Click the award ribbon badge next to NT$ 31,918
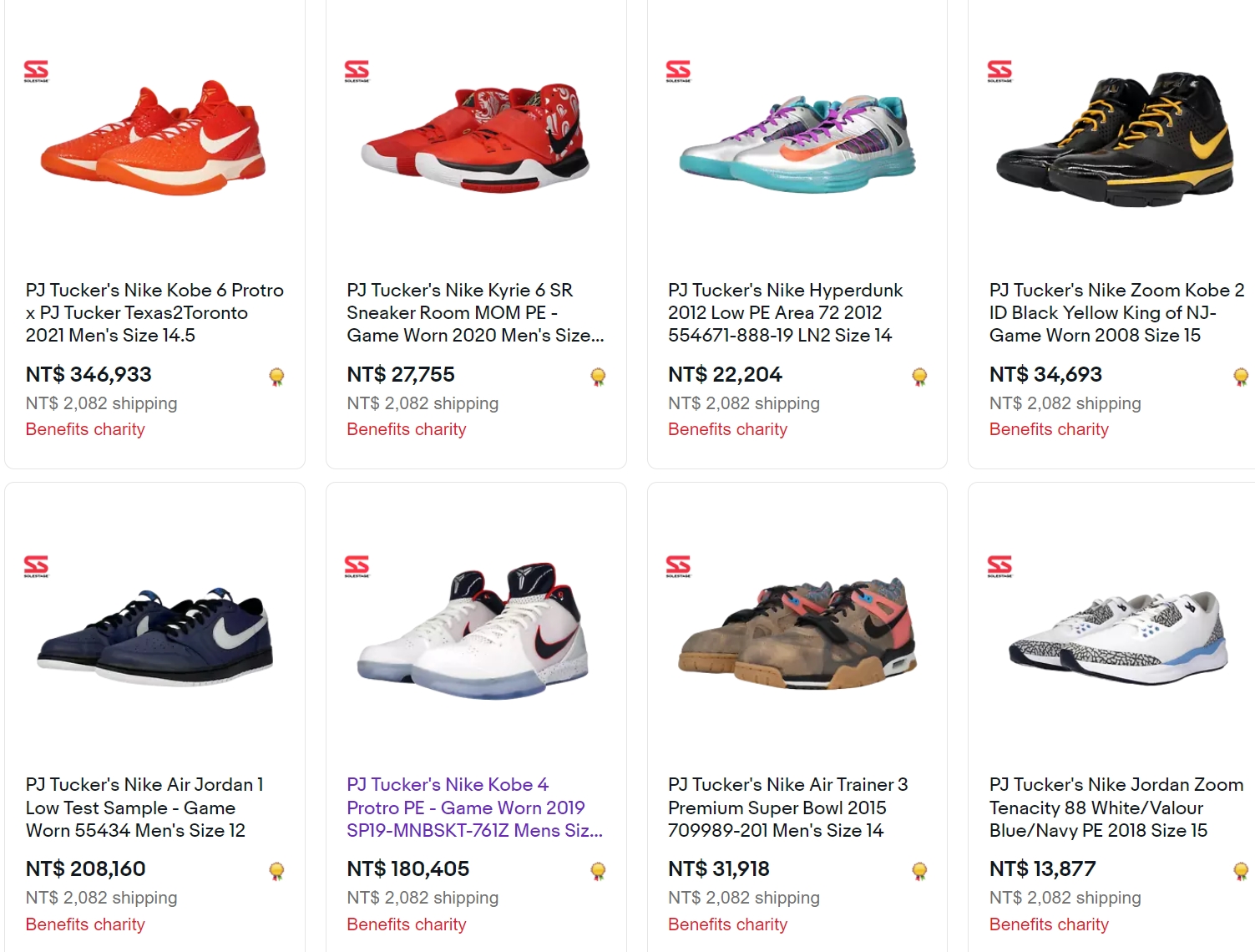Viewport: 1255px width, 952px height. coord(918,870)
